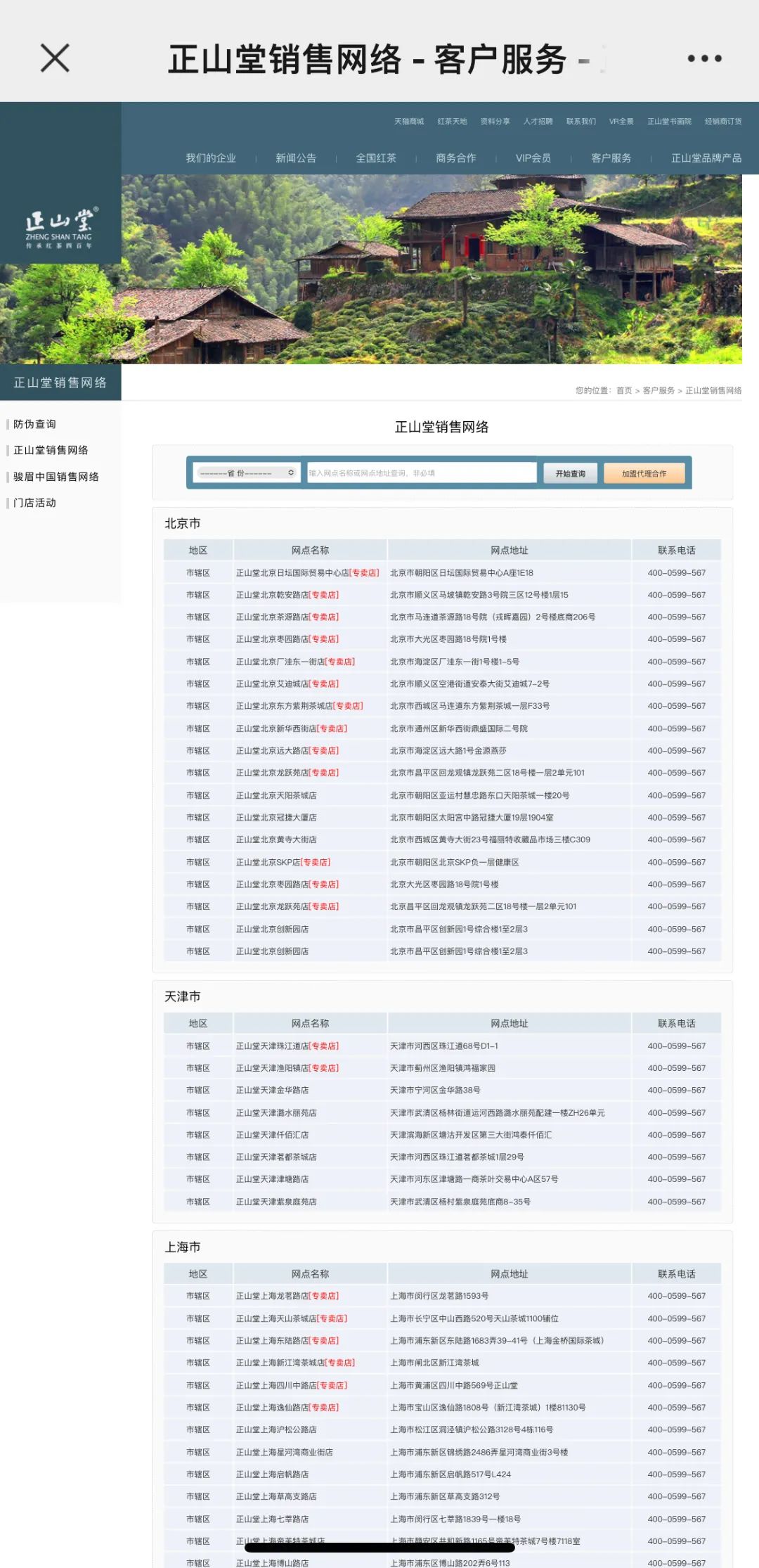This screenshot has width=759, height=1568.
Task: Select 正山堂上海四川中路店 store name
Action: (x=276, y=1385)
